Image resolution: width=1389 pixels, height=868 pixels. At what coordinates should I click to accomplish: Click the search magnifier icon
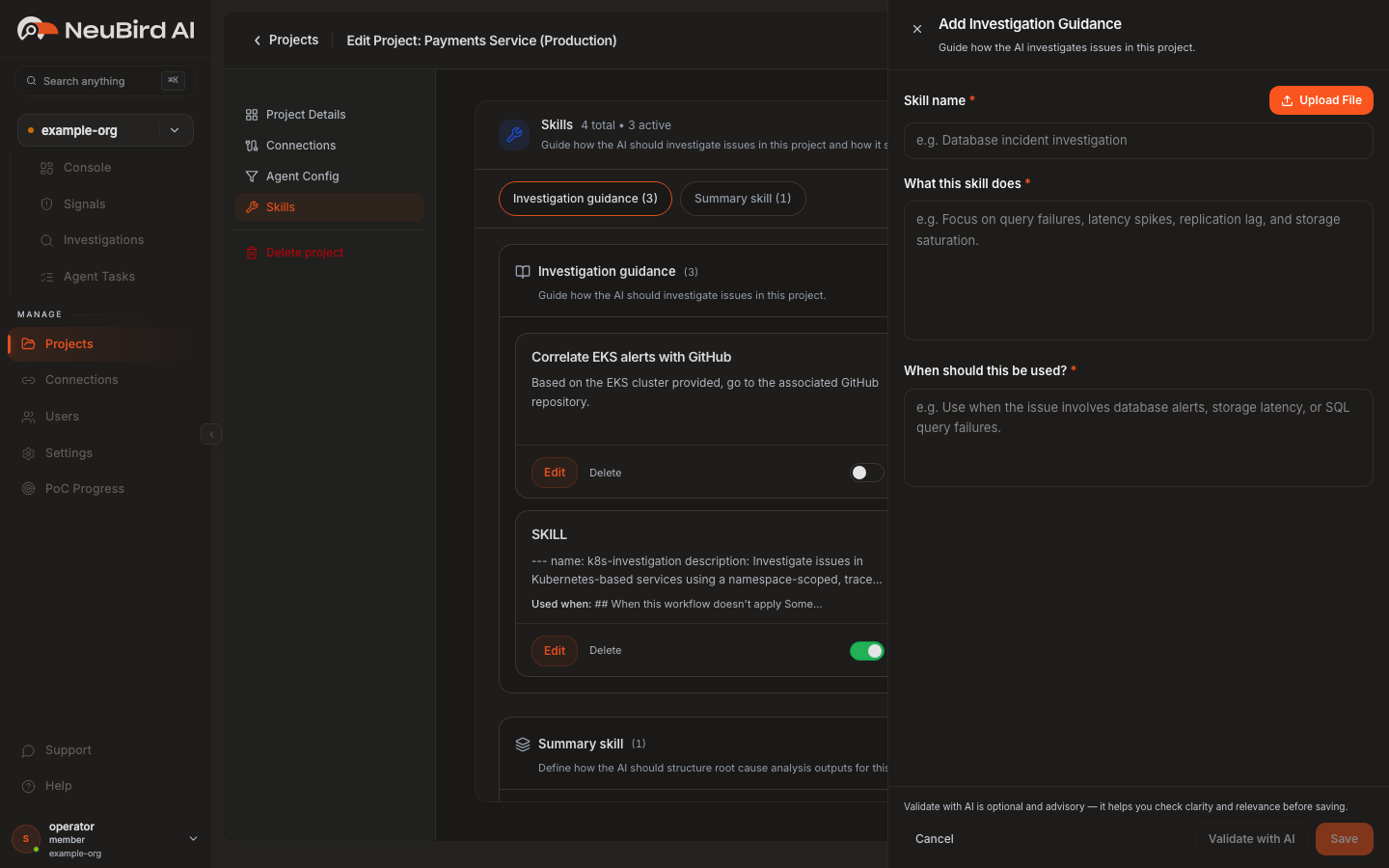click(x=32, y=81)
